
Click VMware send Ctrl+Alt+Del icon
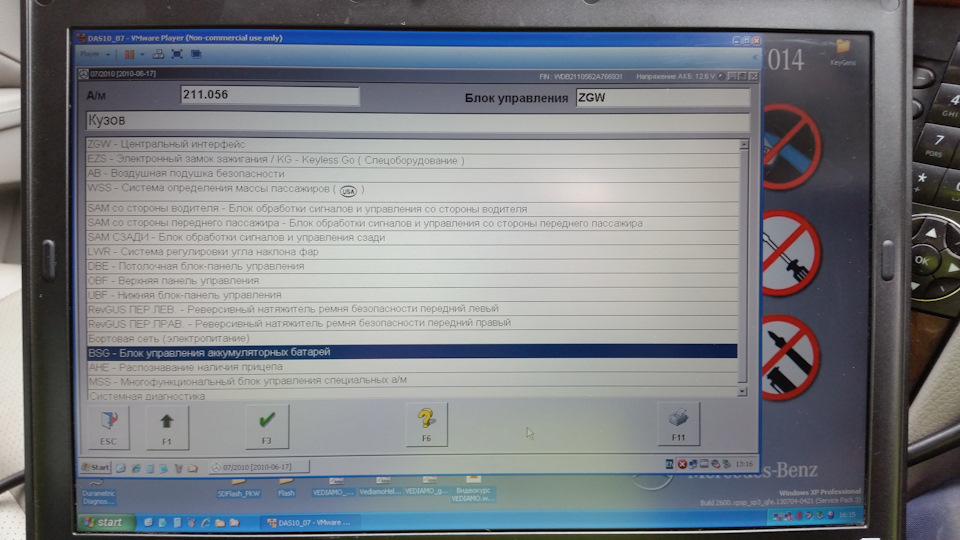point(158,54)
